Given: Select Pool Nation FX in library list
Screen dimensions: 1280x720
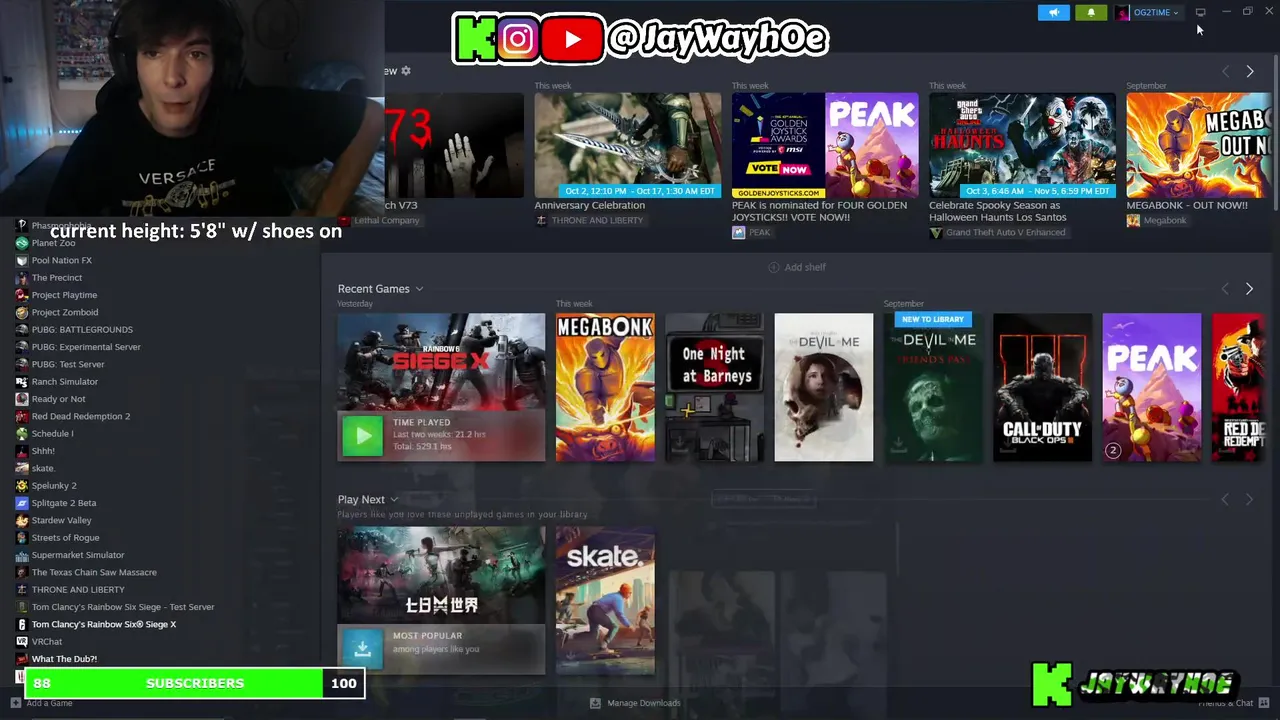Looking at the screenshot, I should point(61,260).
